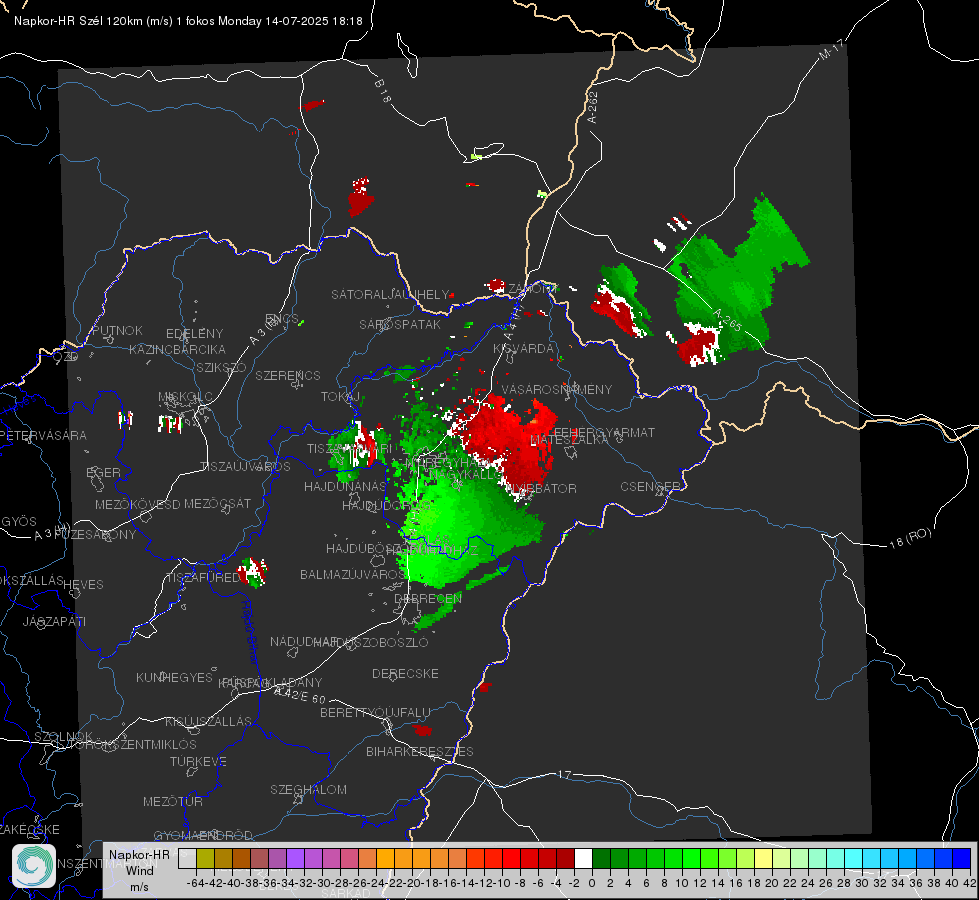Click the HAJDÚSZOBOSZLÓ label
This screenshot has height=900, width=979.
point(371,642)
